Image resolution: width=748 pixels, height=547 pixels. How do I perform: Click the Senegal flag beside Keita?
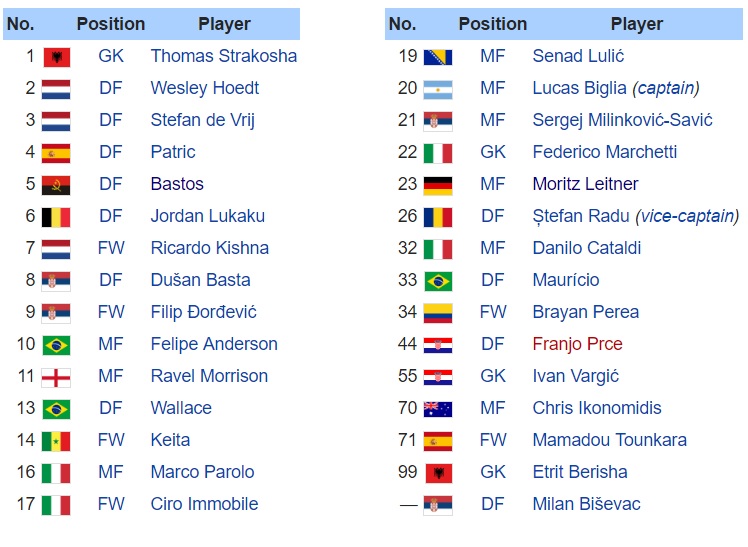tap(56, 441)
